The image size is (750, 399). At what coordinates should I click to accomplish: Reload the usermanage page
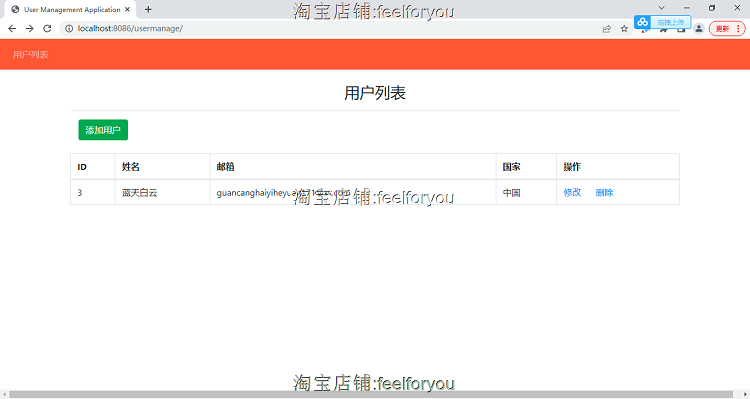(x=47, y=29)
